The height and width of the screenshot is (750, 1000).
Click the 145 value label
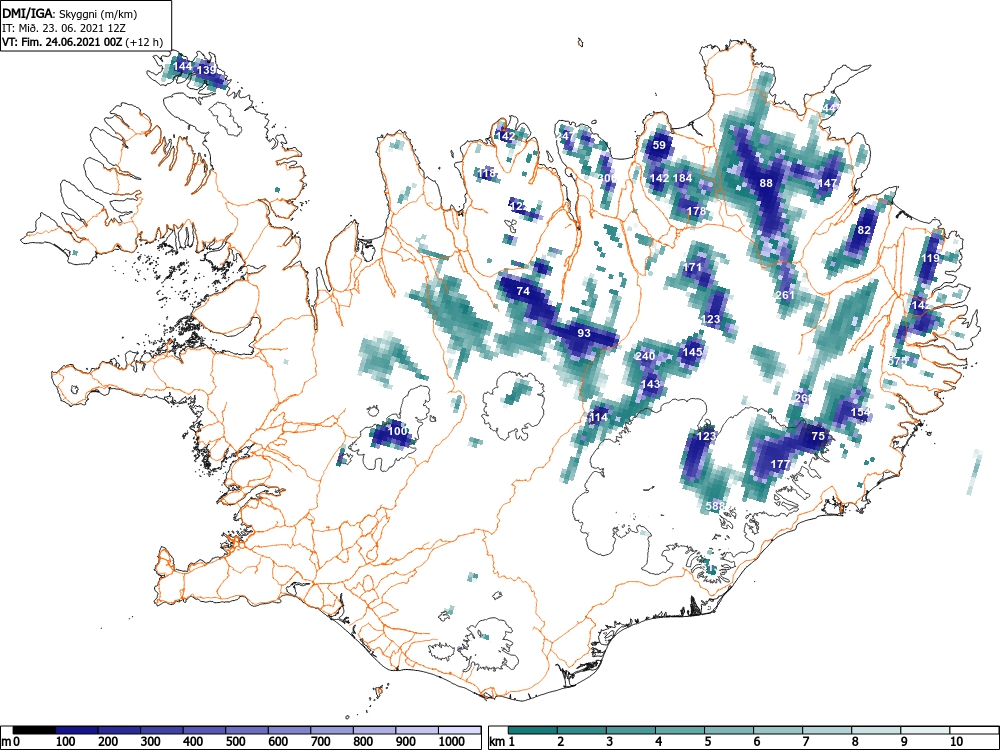point(693,351)
